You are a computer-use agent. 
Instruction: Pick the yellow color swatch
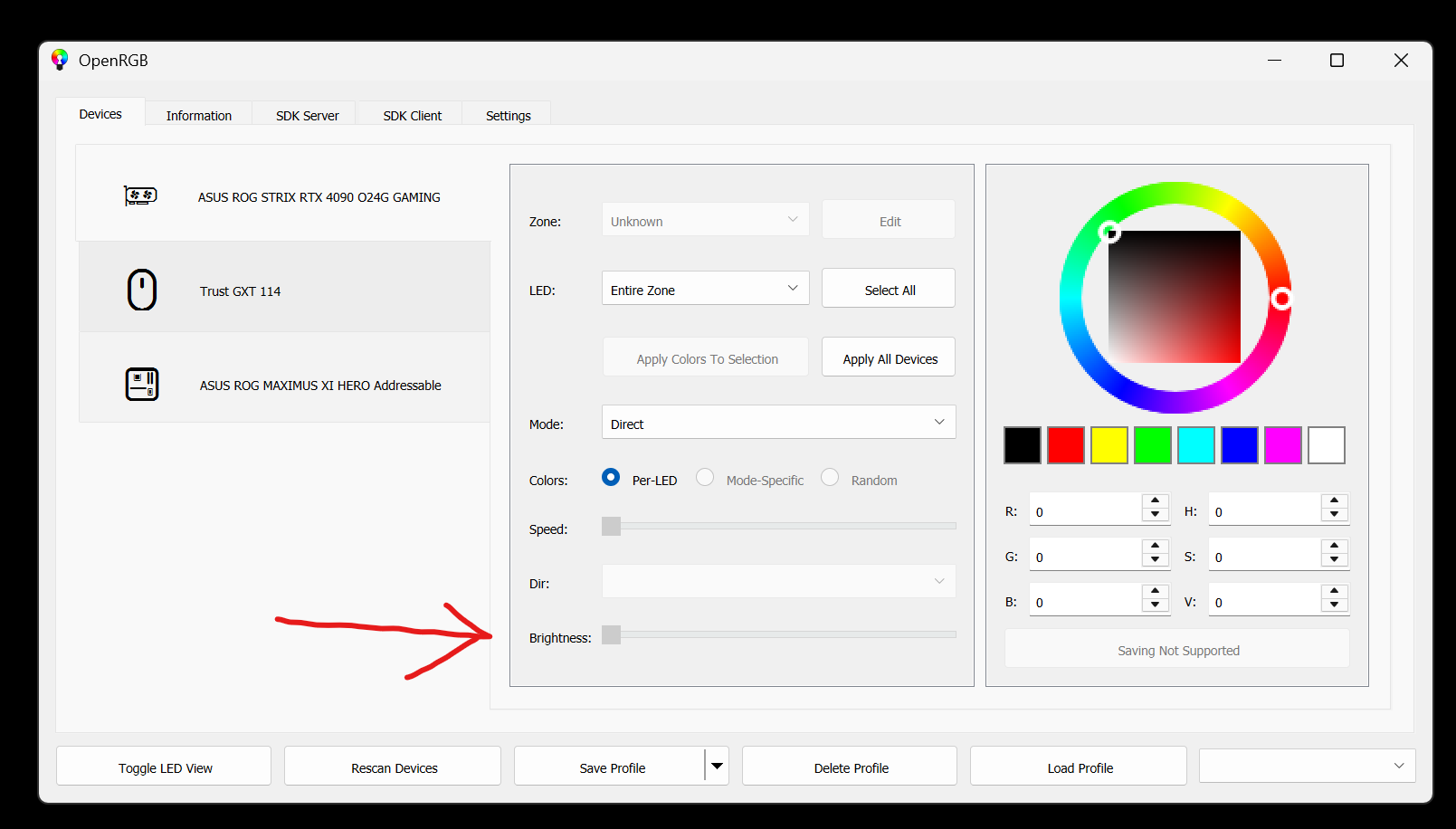pyautogui.click(x=1109, y=445)
